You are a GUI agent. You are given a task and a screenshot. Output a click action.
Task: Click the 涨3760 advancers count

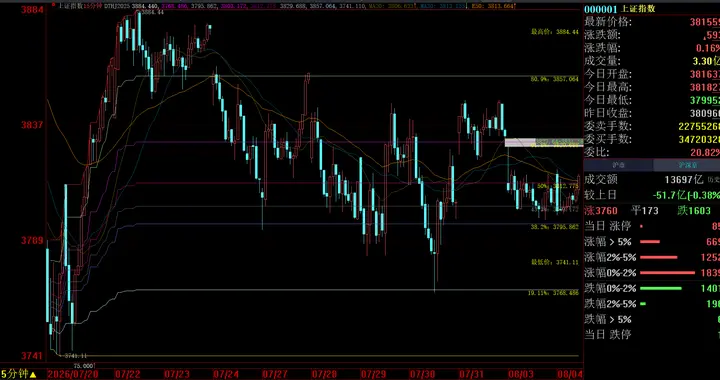tap(601, 211)
